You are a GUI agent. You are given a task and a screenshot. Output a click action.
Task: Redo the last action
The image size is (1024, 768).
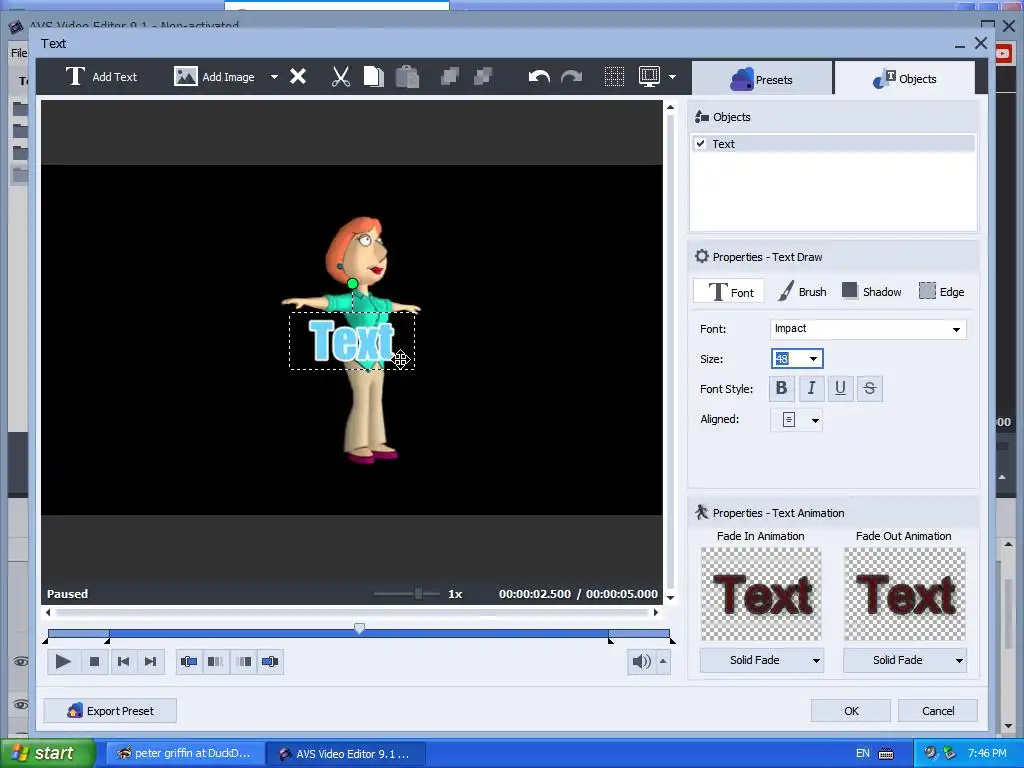coord(571,77)
